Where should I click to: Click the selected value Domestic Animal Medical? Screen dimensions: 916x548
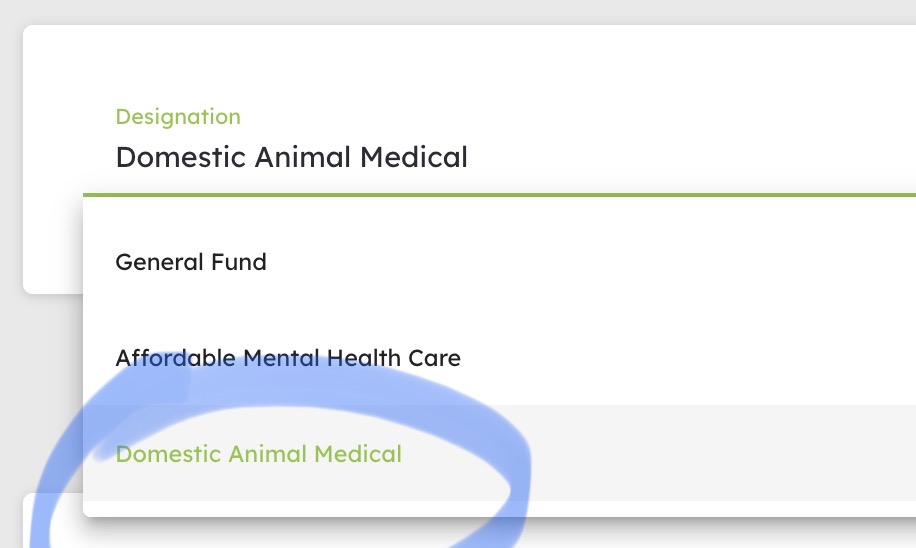point(292,157)
